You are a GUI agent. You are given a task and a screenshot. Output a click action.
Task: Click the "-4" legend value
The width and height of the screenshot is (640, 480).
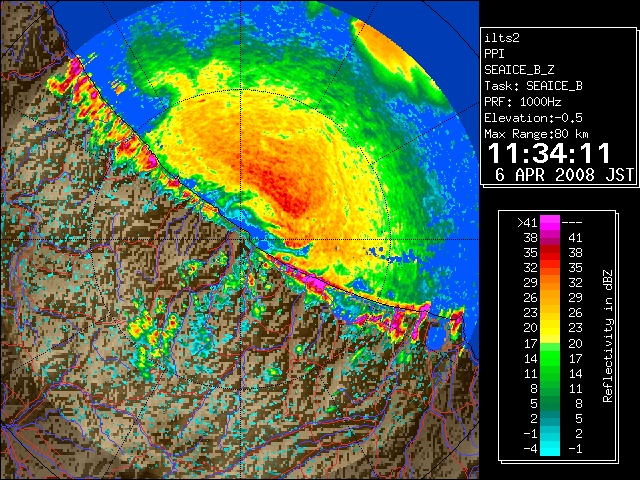point(531,449)
